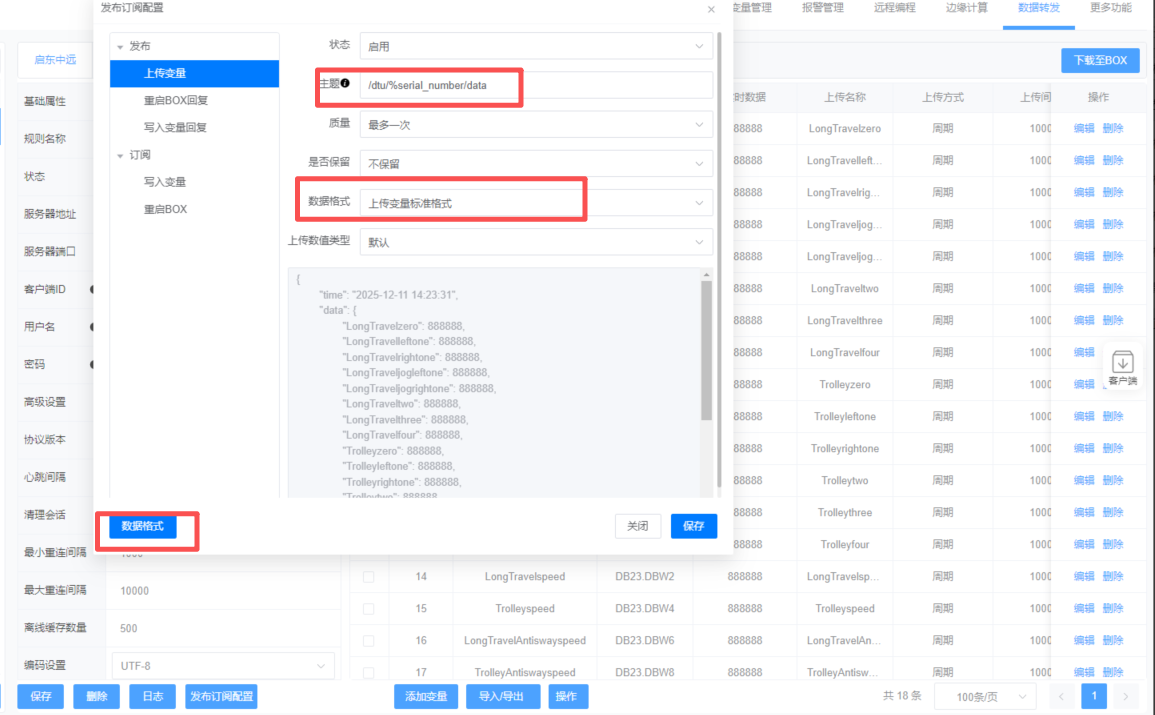Switch to the 报警管理 tab
Image resolution: width=1155 pixels, height=715 pixels.
822,8
